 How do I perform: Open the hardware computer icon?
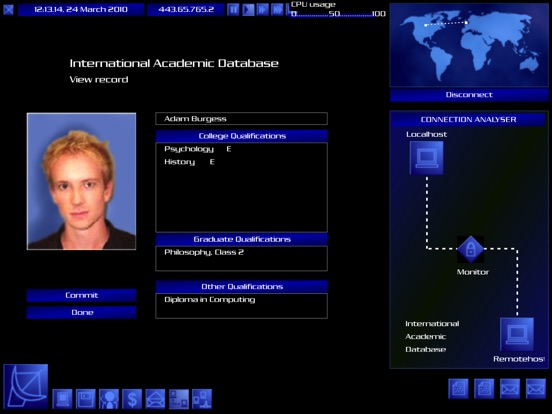click(x=62, y=399)
